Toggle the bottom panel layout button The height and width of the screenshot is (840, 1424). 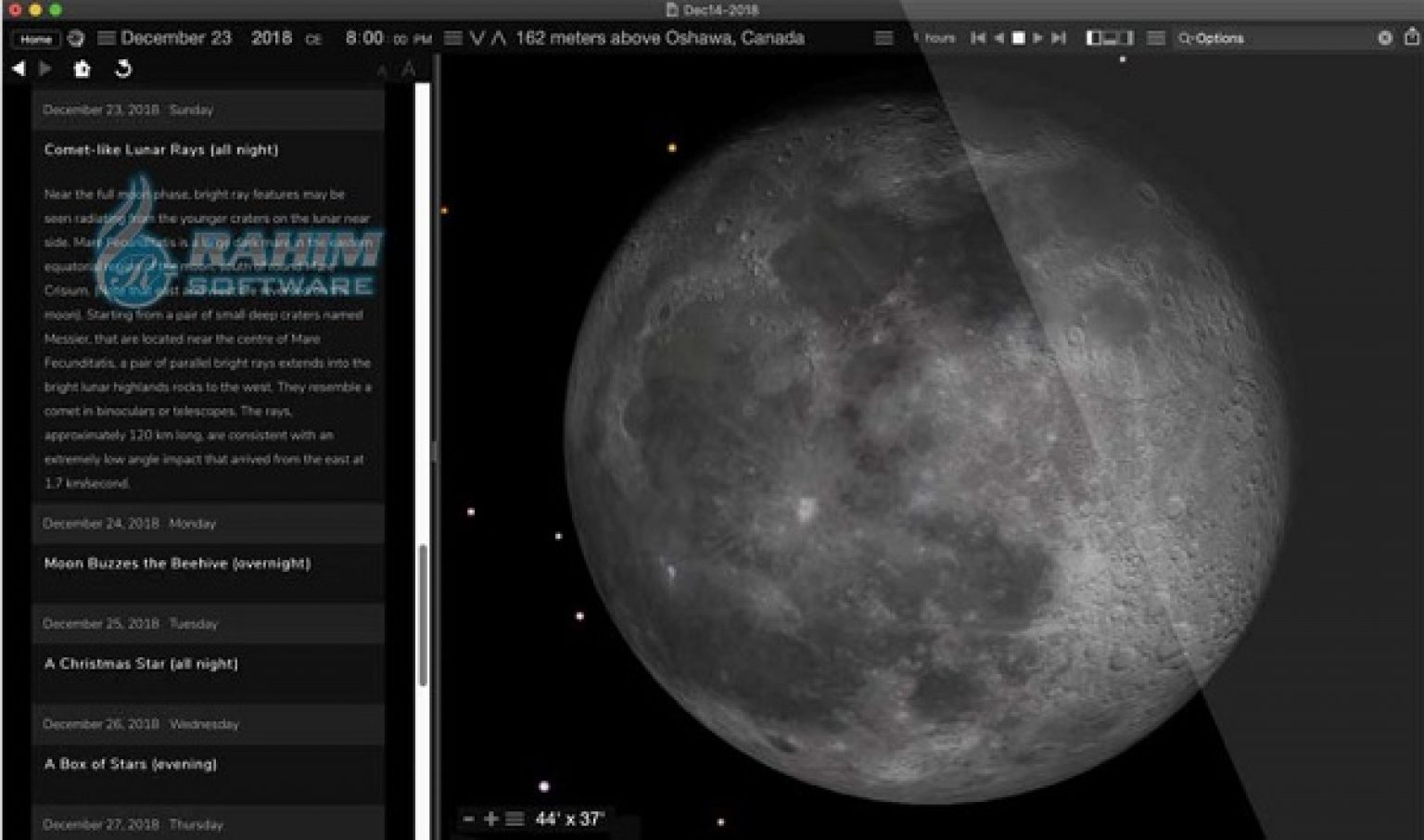(x=1109, y=38)
